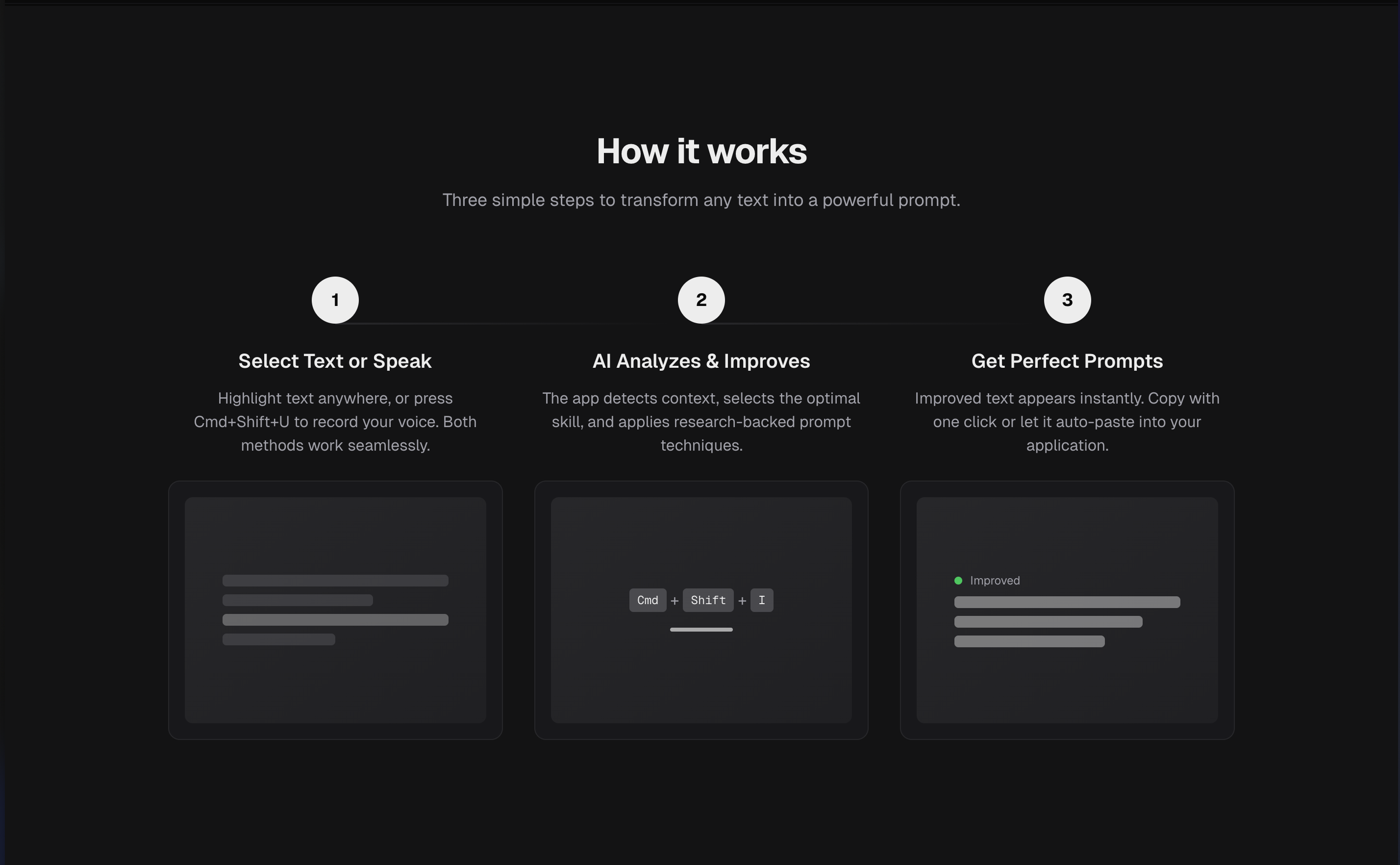Toggle the green dot next to Improved
The width and height of the screenshot is (1400, 865).
(x=959, y=580)
